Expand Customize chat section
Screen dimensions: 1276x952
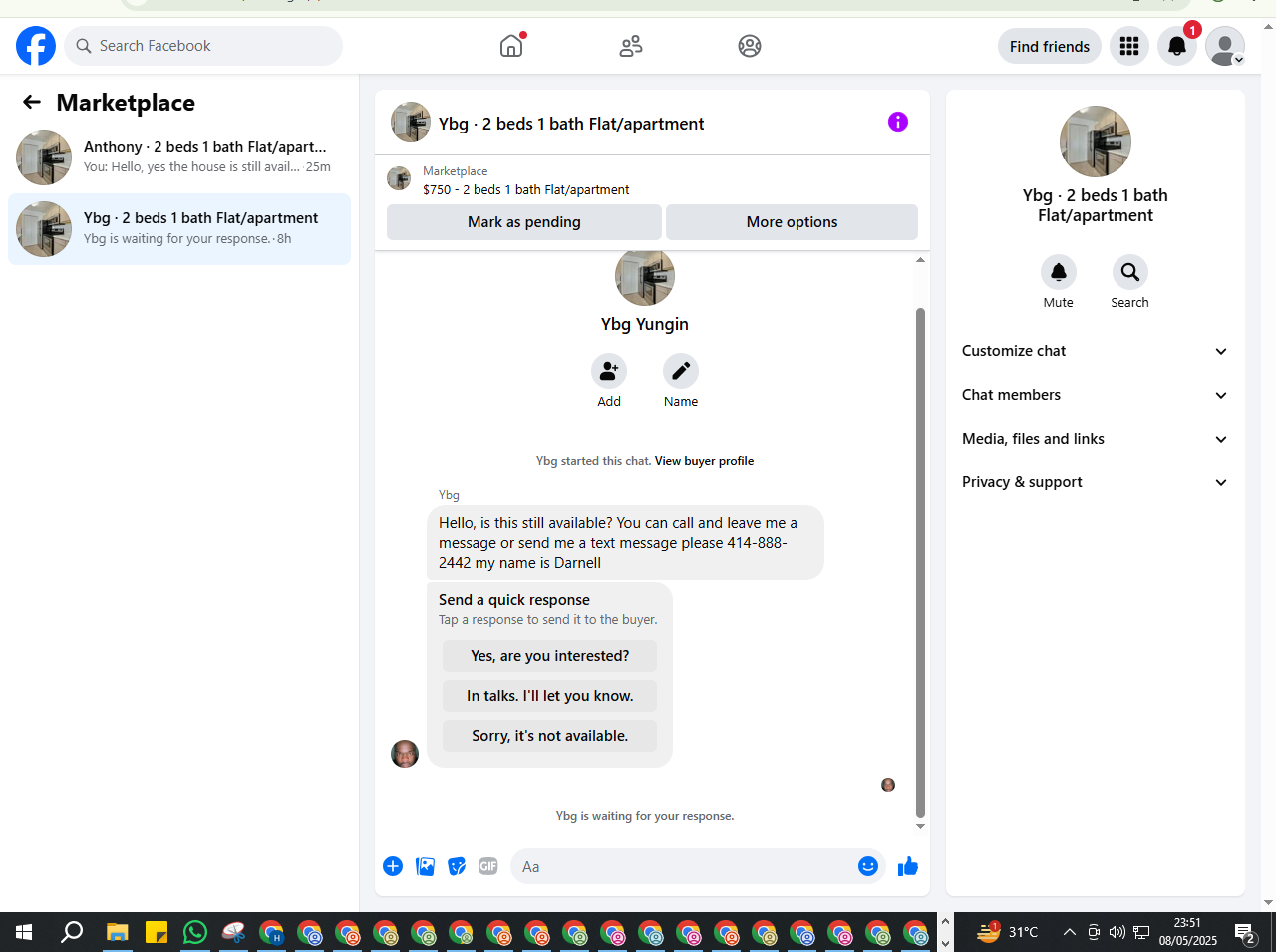1096,351
